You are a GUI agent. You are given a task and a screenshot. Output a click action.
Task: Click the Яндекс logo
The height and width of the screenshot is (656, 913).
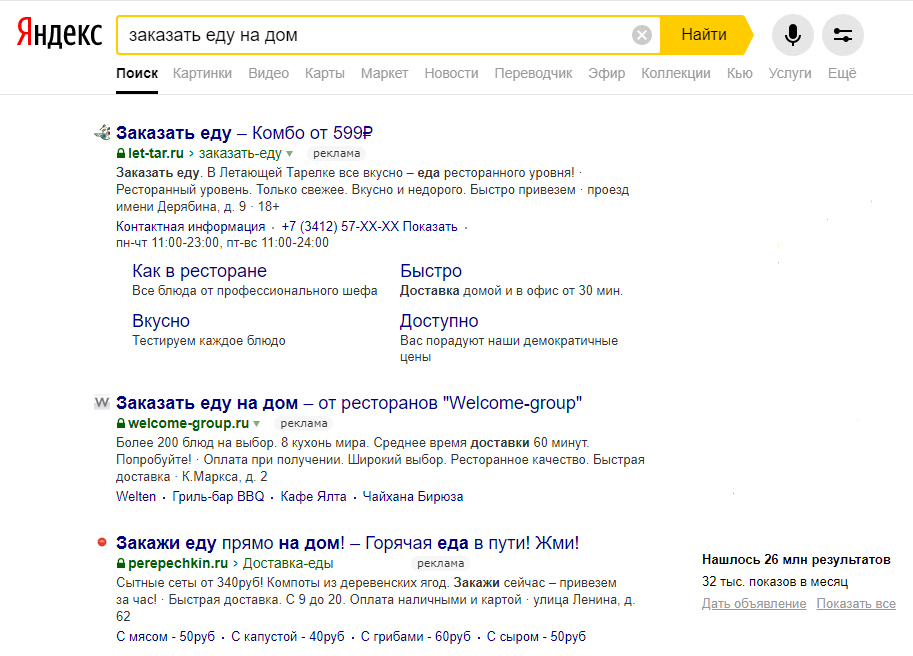[x=59, y=33]
